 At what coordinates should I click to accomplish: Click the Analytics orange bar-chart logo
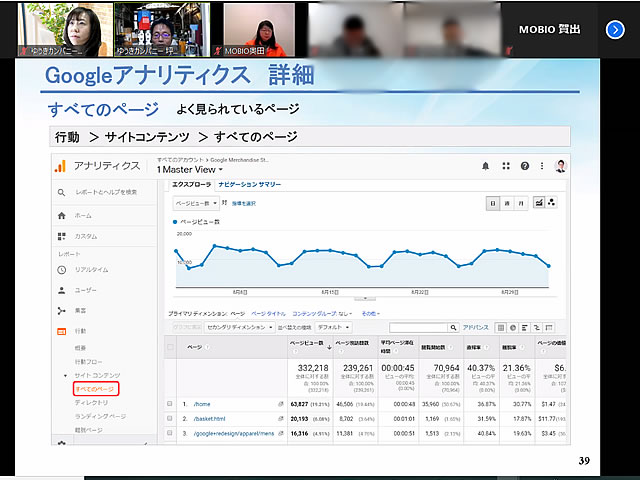click(60, 166)
